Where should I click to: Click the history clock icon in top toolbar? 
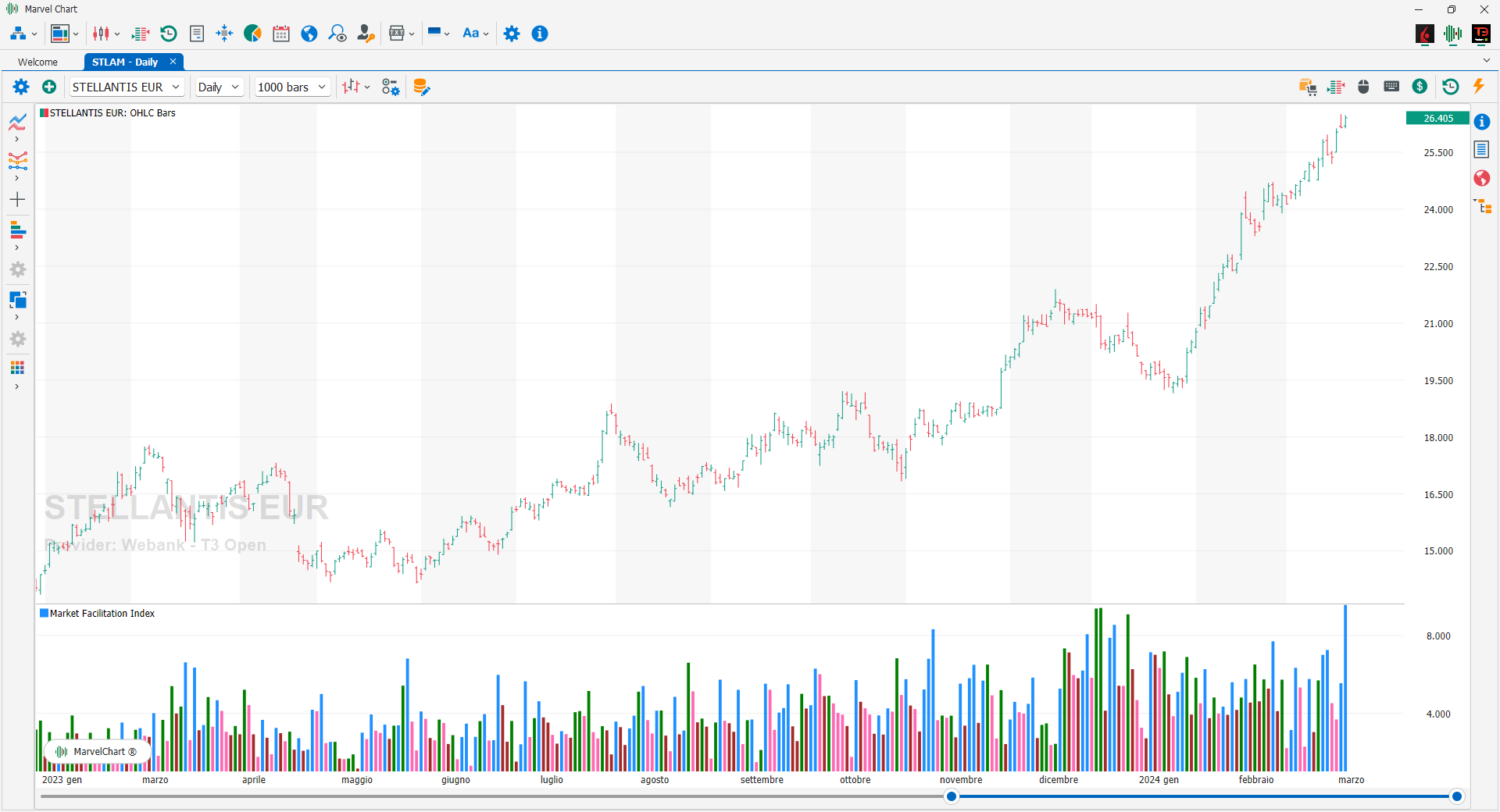coord(169,34)
